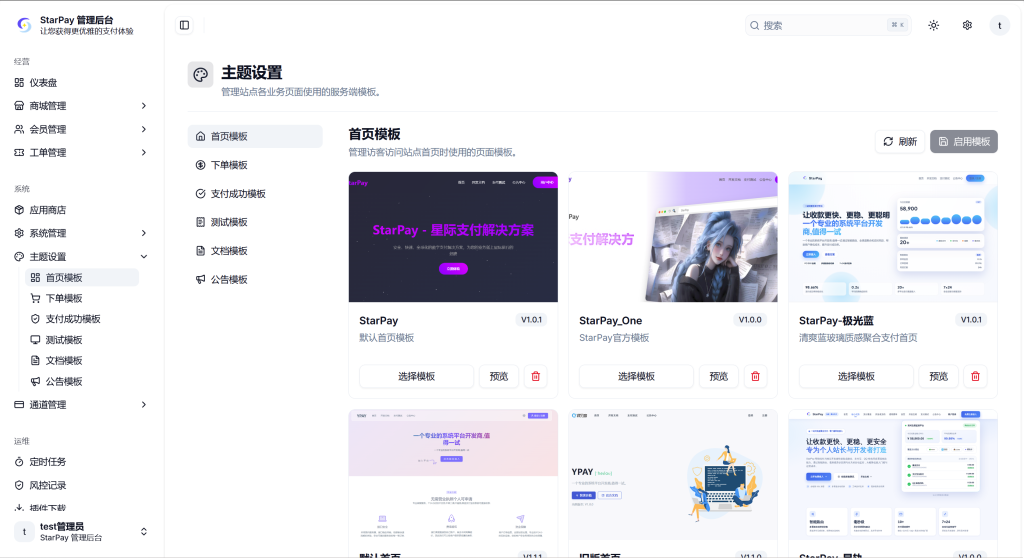Open the YPAY template thumbnail
1024x558 pixels.
pos(673,475)
